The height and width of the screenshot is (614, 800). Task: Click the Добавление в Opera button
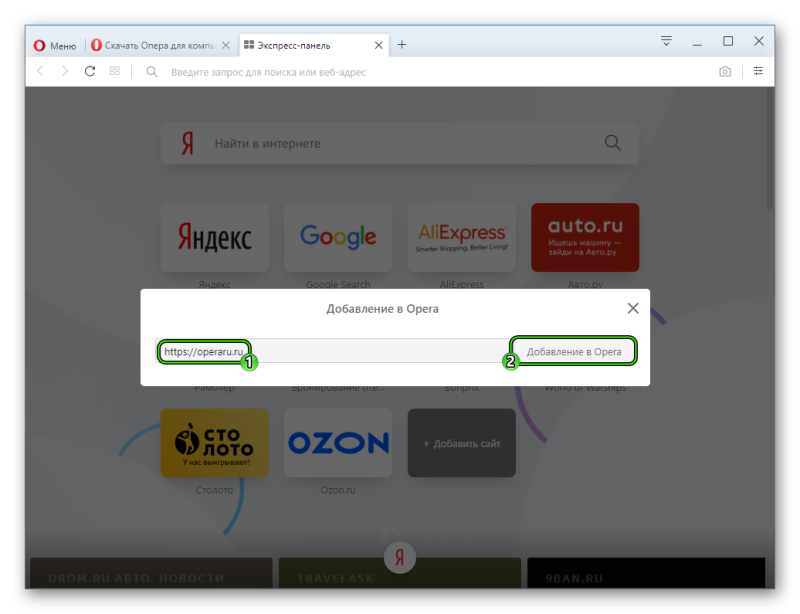coord(574,351)
